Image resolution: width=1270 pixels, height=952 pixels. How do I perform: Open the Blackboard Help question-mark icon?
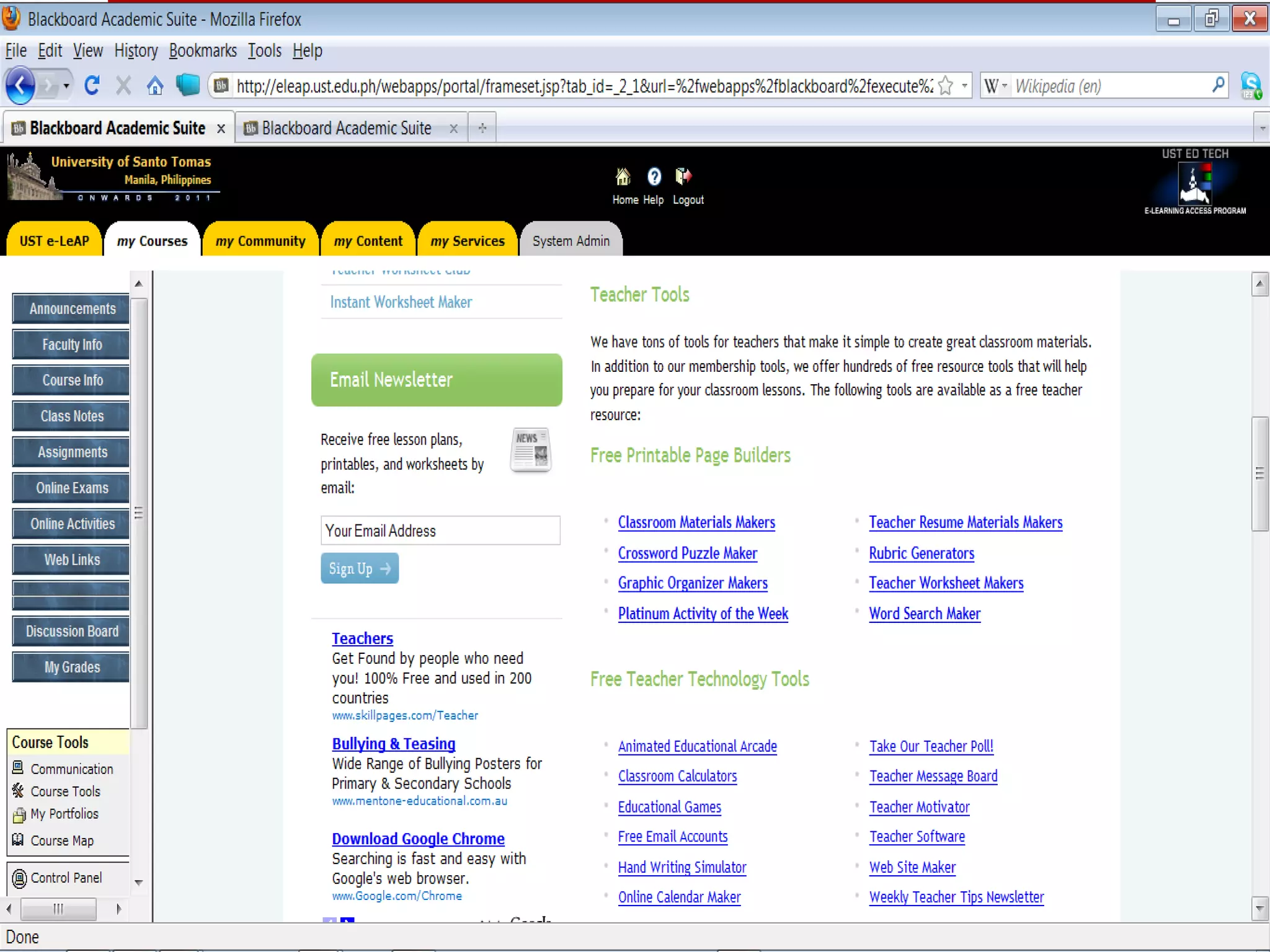point(654,178)
